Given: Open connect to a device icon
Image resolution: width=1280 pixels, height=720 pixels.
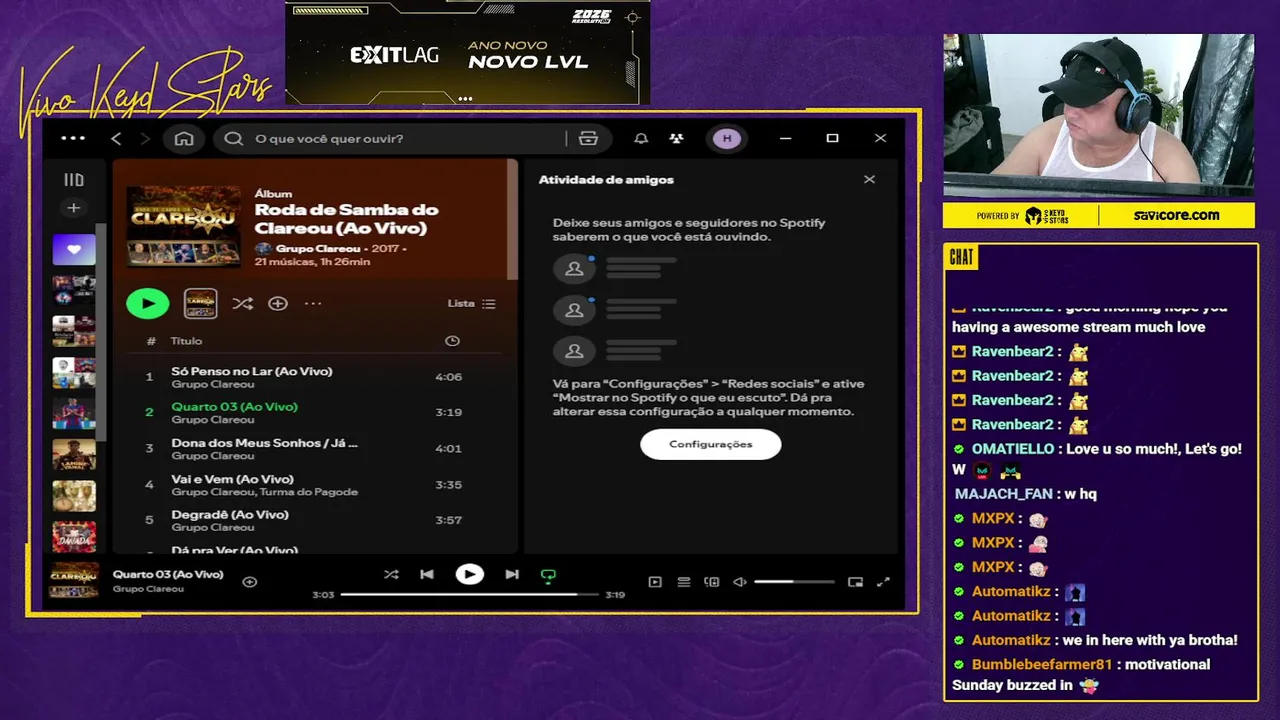Looking at the screenshot, I should coord(712,582).
